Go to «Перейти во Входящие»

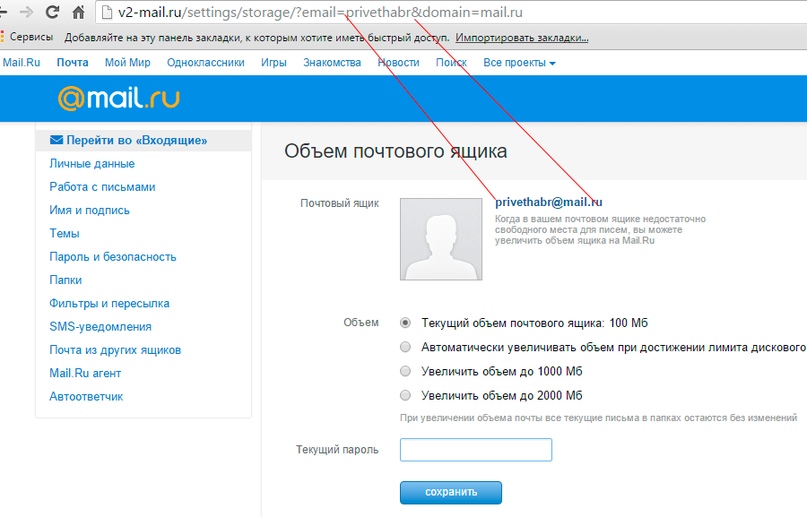click(137, 140)
